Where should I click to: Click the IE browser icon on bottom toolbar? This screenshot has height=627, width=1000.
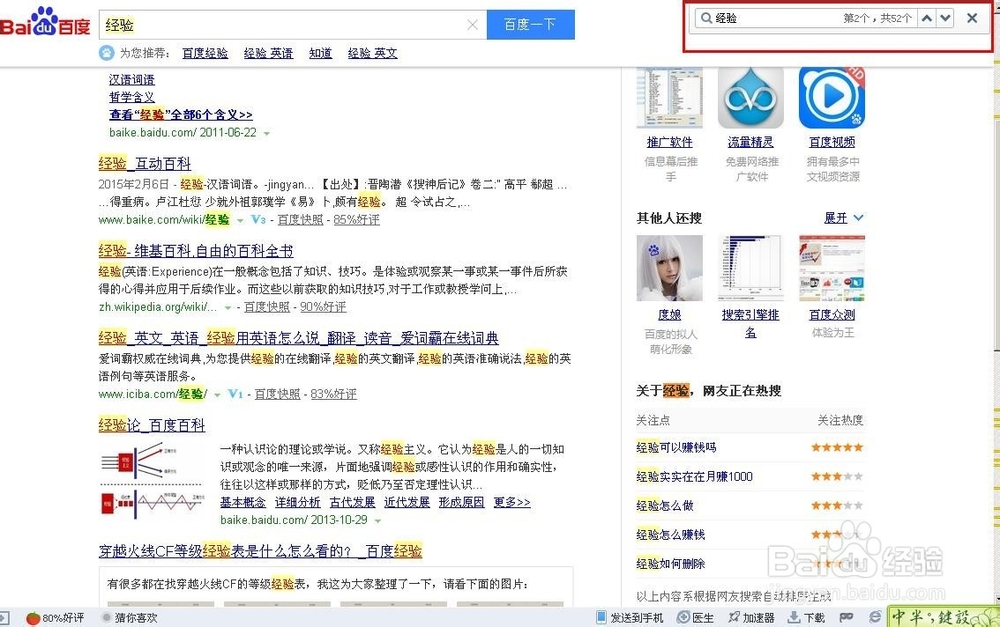(876, 618)
